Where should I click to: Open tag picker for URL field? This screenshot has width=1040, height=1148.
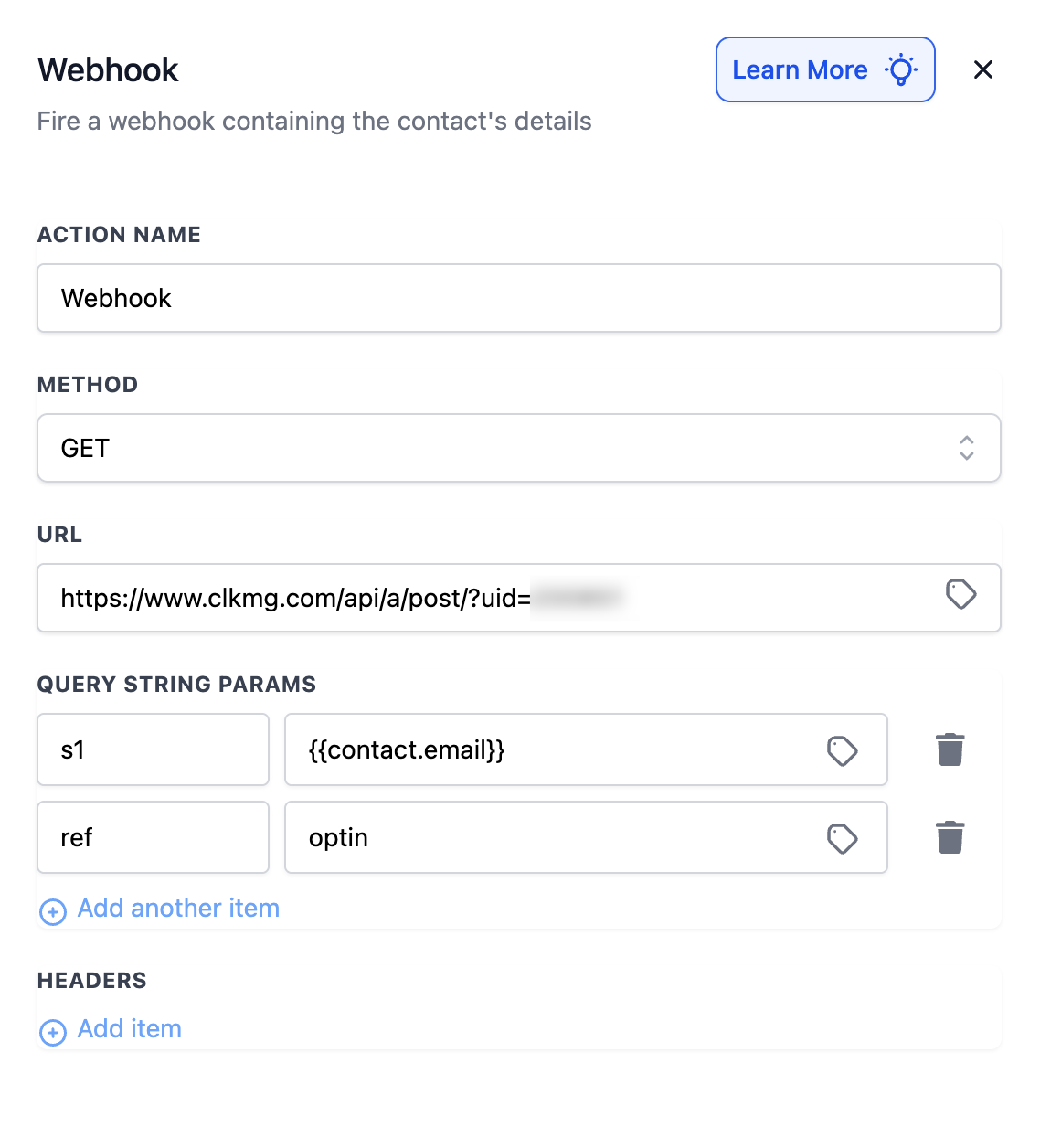click(x=960, y=595)
